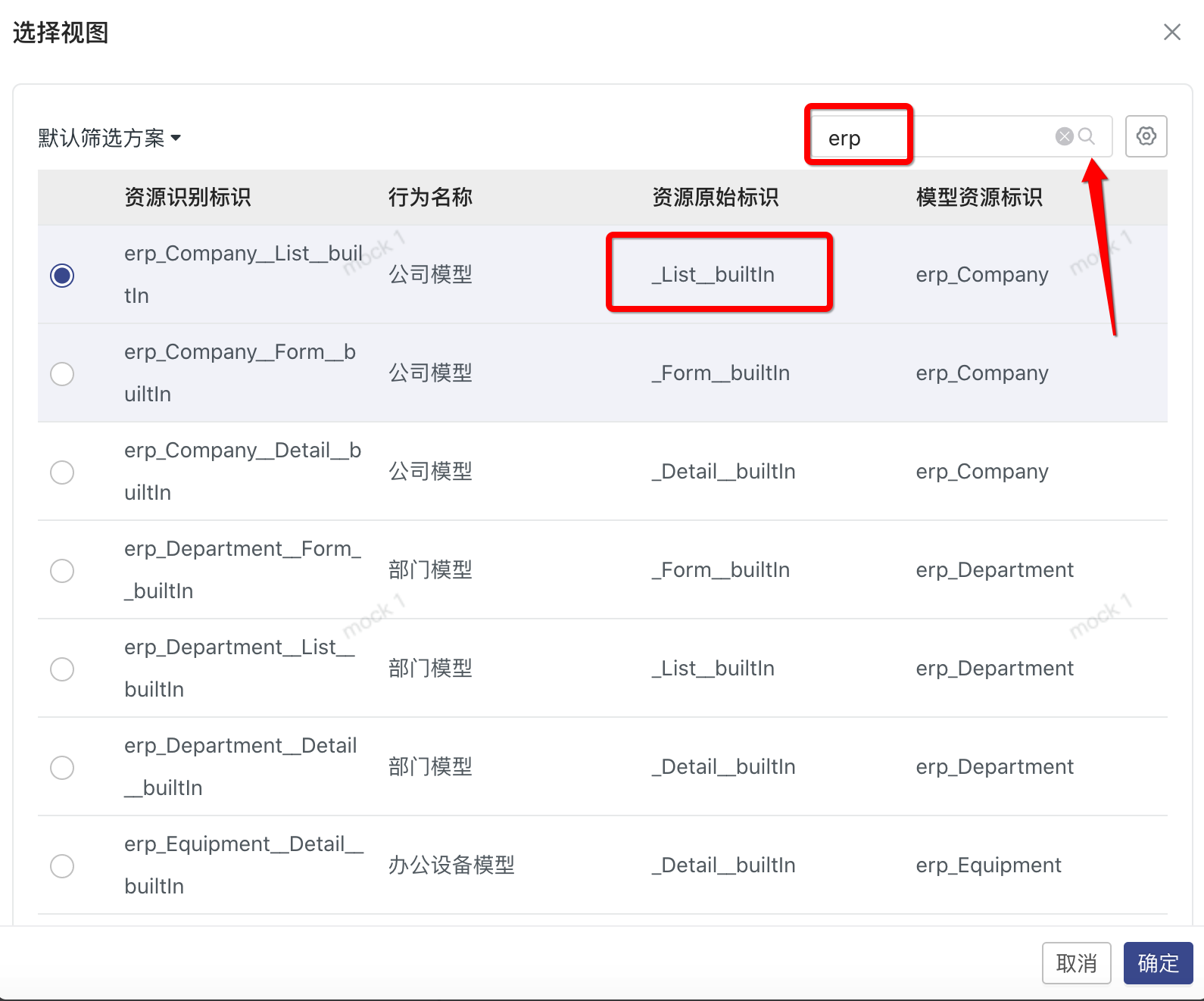
Task: Click the 资源识别标识 column header
Action: click(x=187, y=198)
